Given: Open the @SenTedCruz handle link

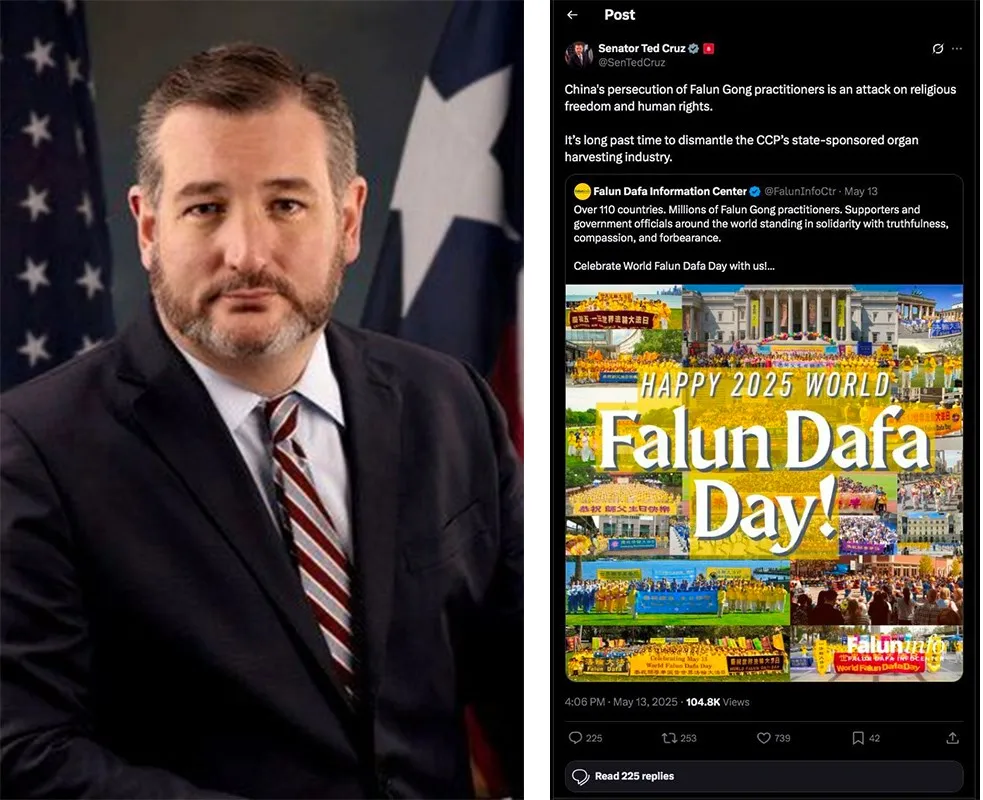Looking at the screenshot, I should [x=631, y=63].
